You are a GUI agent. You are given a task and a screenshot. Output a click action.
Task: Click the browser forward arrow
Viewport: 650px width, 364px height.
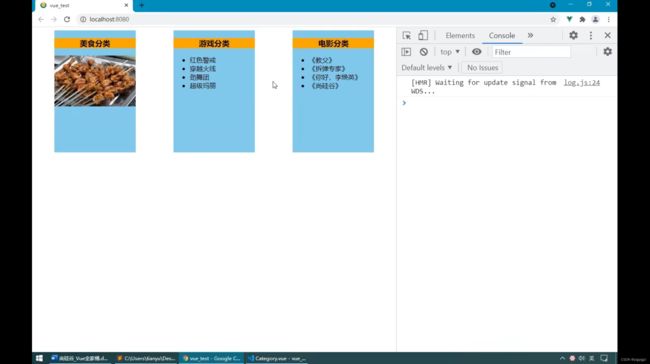[x=53, y=19]
